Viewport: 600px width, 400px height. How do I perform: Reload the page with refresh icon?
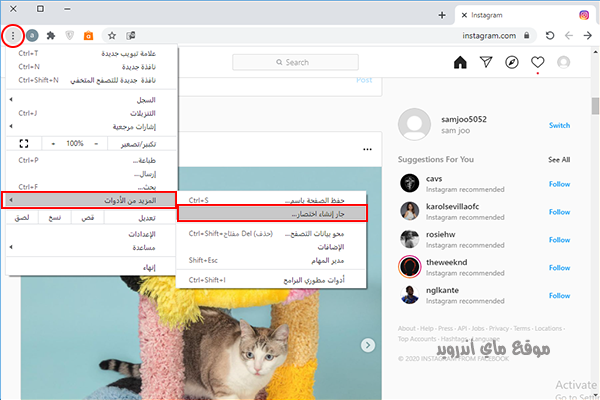[x=550, y=36]
